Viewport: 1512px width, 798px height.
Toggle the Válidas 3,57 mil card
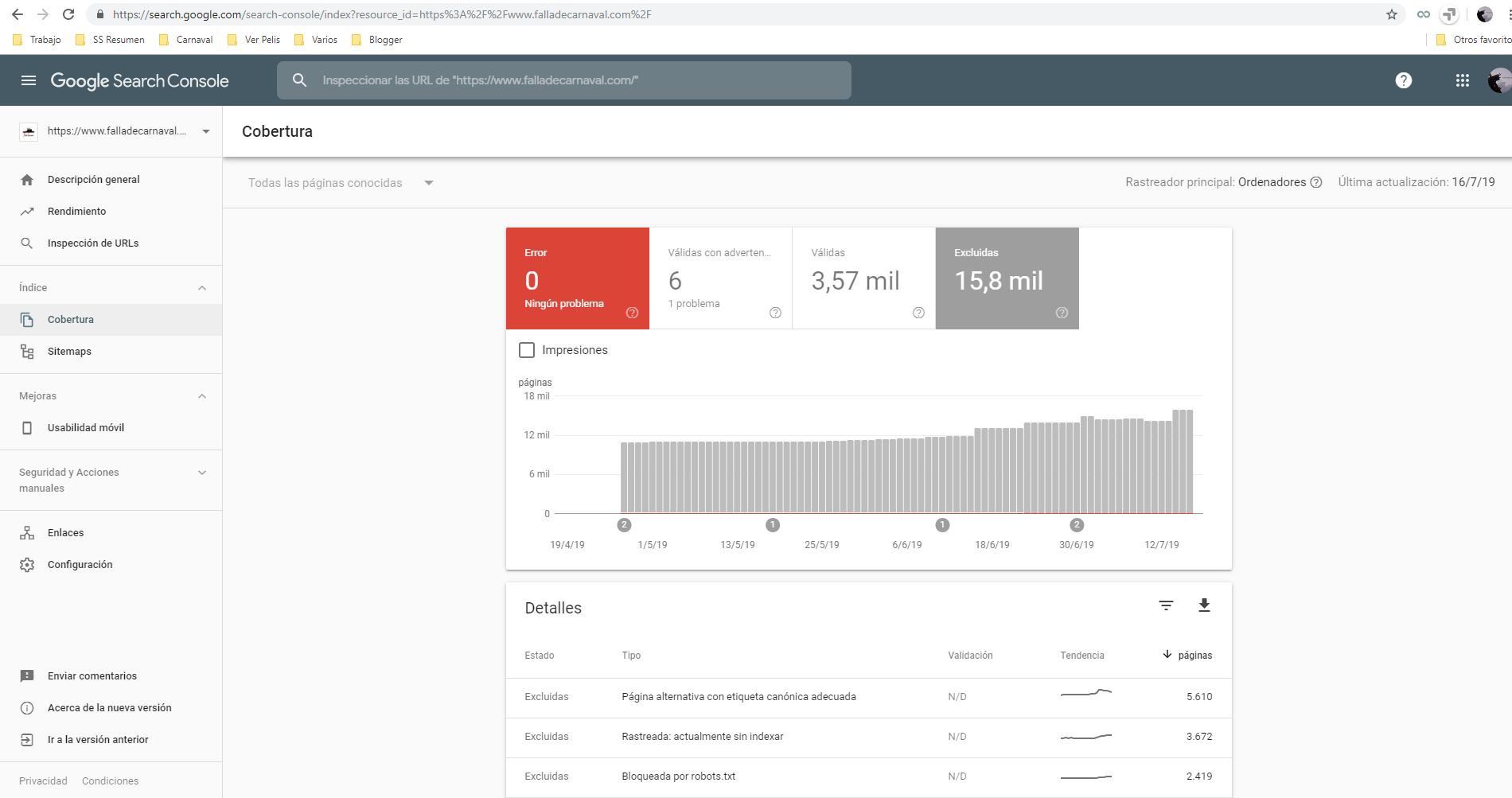pyautogui.click(x=864, y=278)
